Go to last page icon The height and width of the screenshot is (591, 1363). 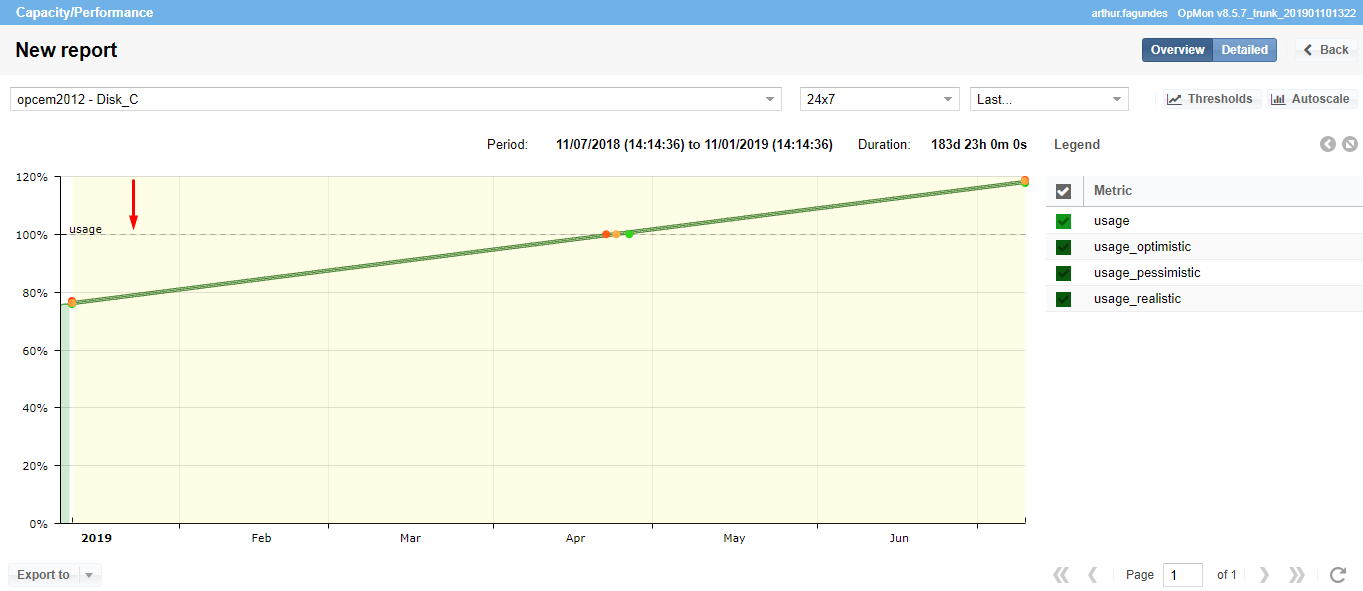point(1297,575)
